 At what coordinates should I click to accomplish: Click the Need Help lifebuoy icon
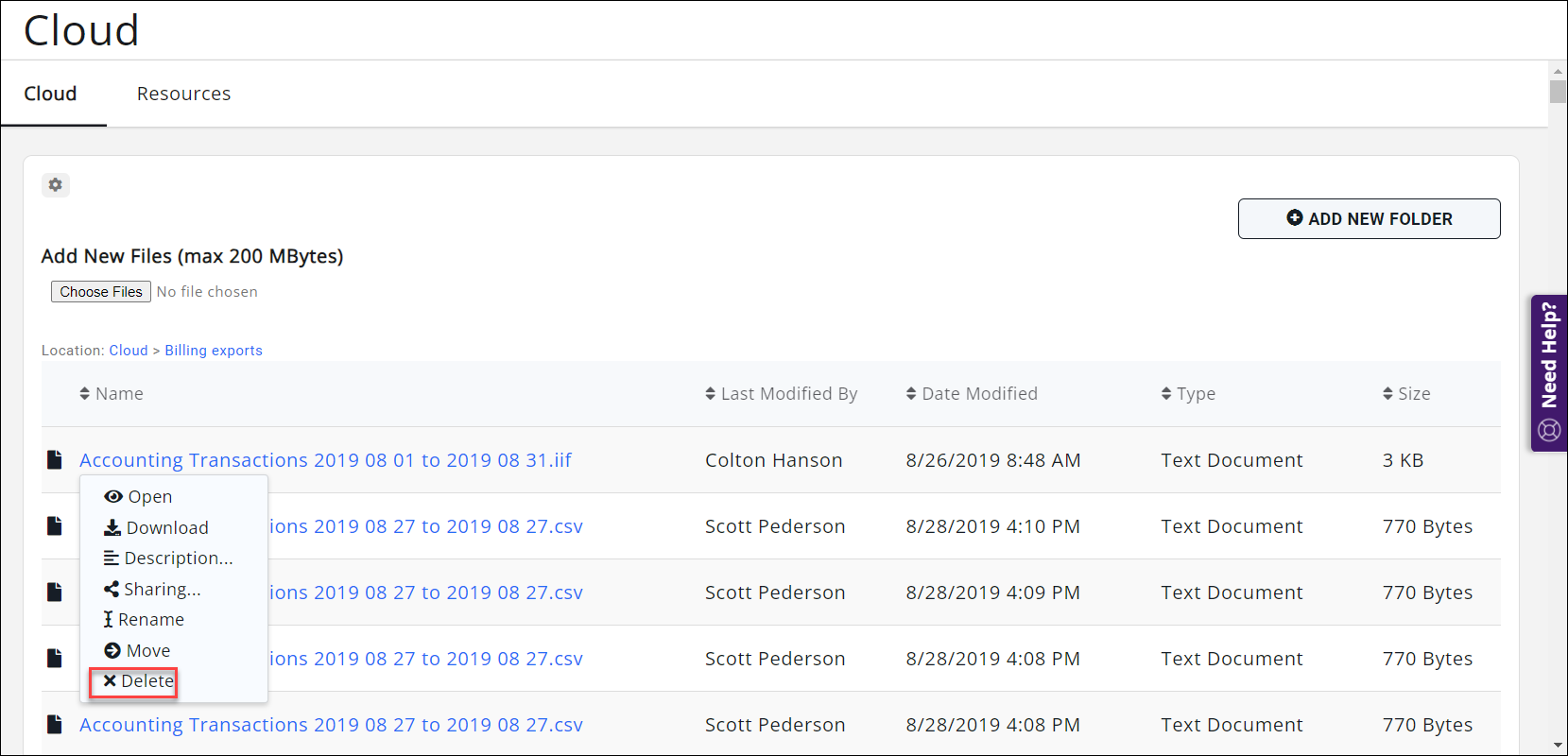point(1548,431)
